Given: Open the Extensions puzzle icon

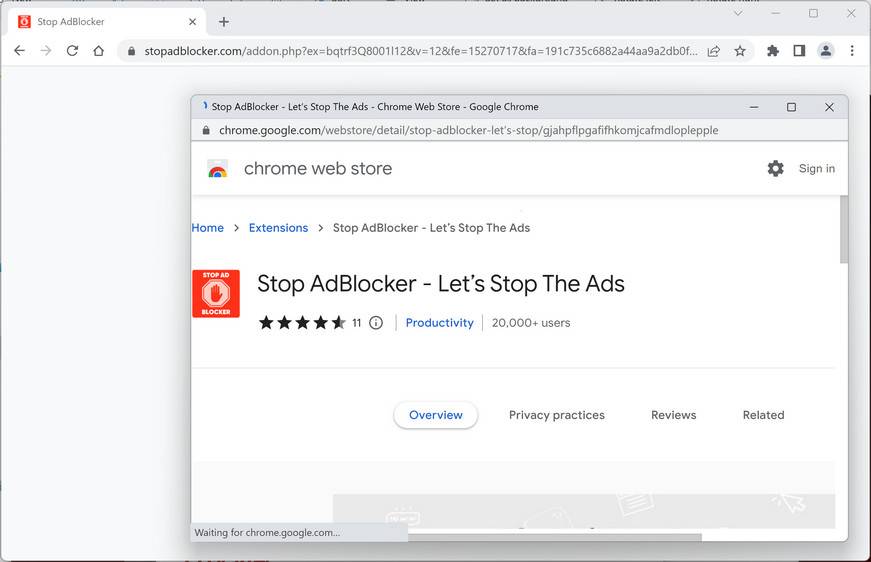Looking at the screenshot, I should click(x=773, y=51).
